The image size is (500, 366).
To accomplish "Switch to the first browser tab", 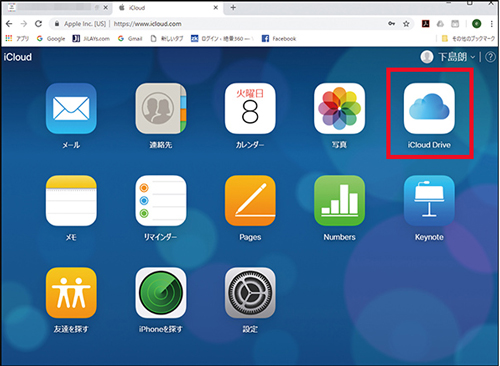I will [x=58, y=8].
